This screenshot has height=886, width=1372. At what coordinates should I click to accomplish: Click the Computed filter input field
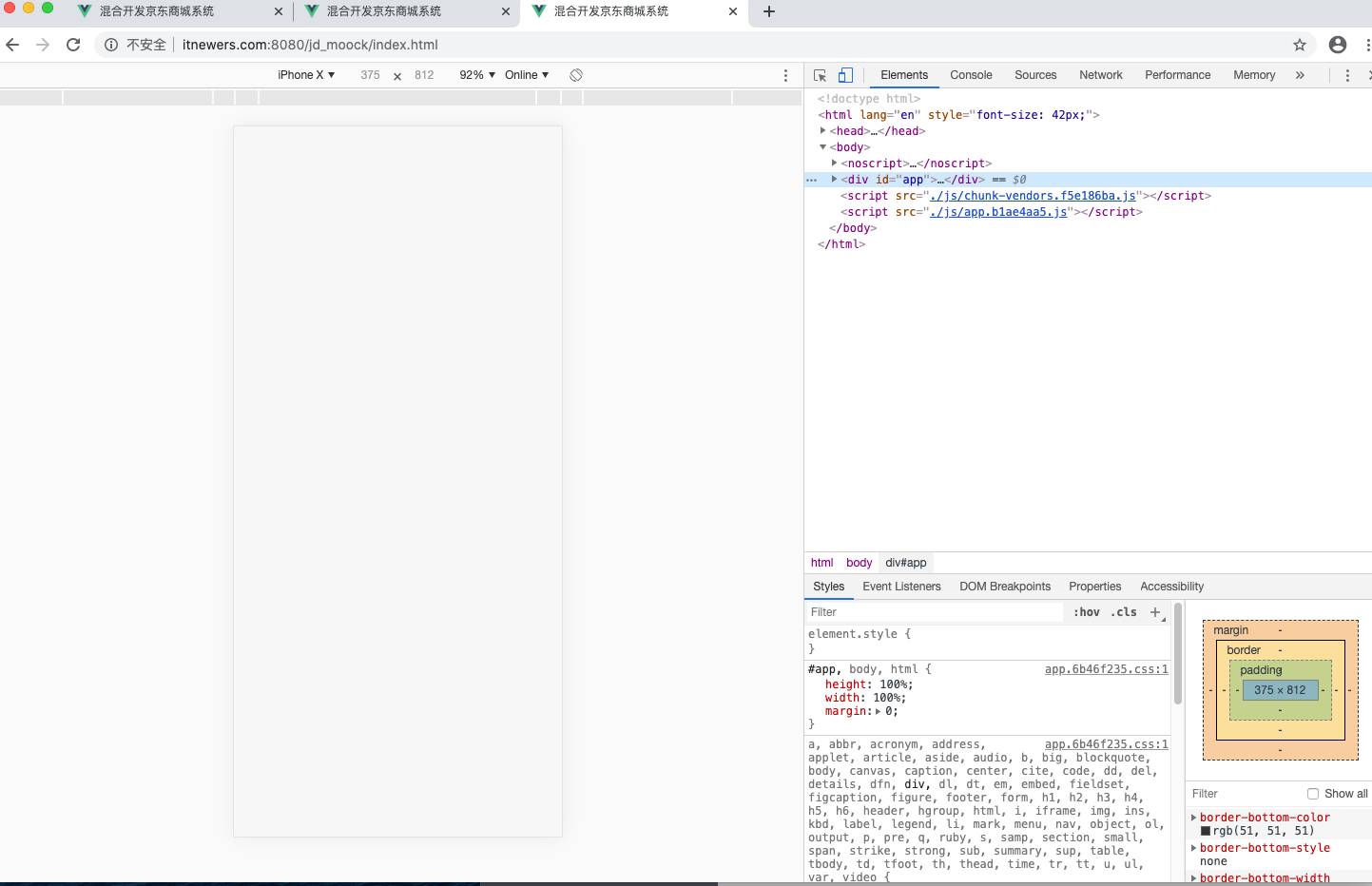point(1243,794)
